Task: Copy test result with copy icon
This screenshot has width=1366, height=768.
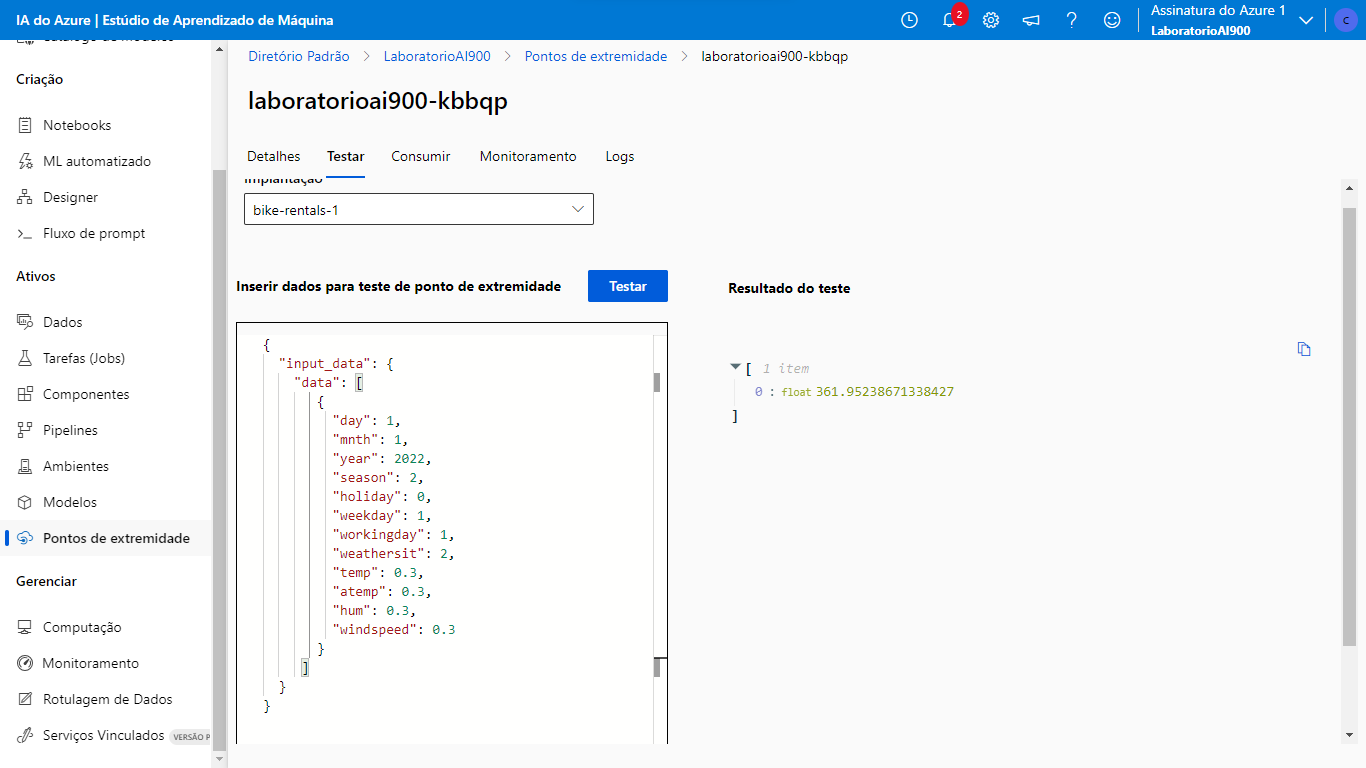Action: 1304,349
